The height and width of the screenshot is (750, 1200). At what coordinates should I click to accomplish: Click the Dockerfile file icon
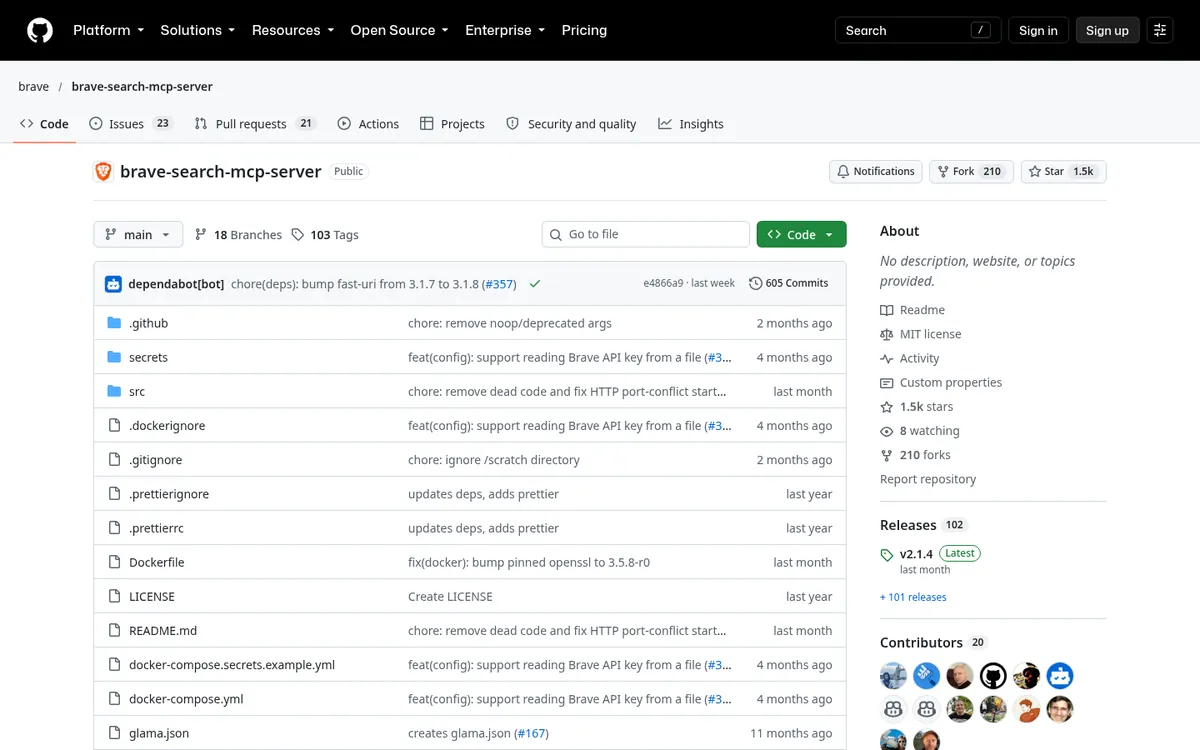pos(114,562)
